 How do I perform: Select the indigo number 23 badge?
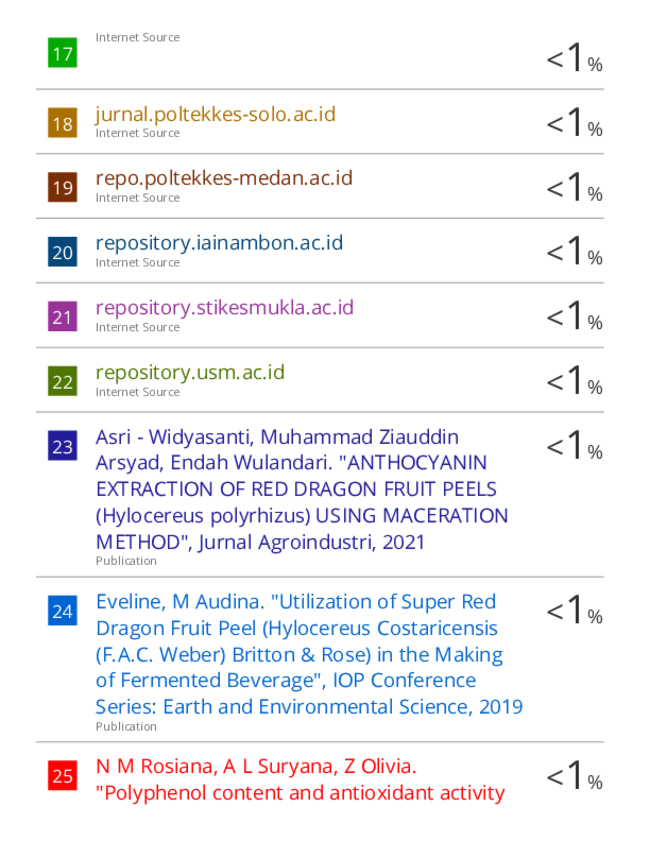(62, 446)
